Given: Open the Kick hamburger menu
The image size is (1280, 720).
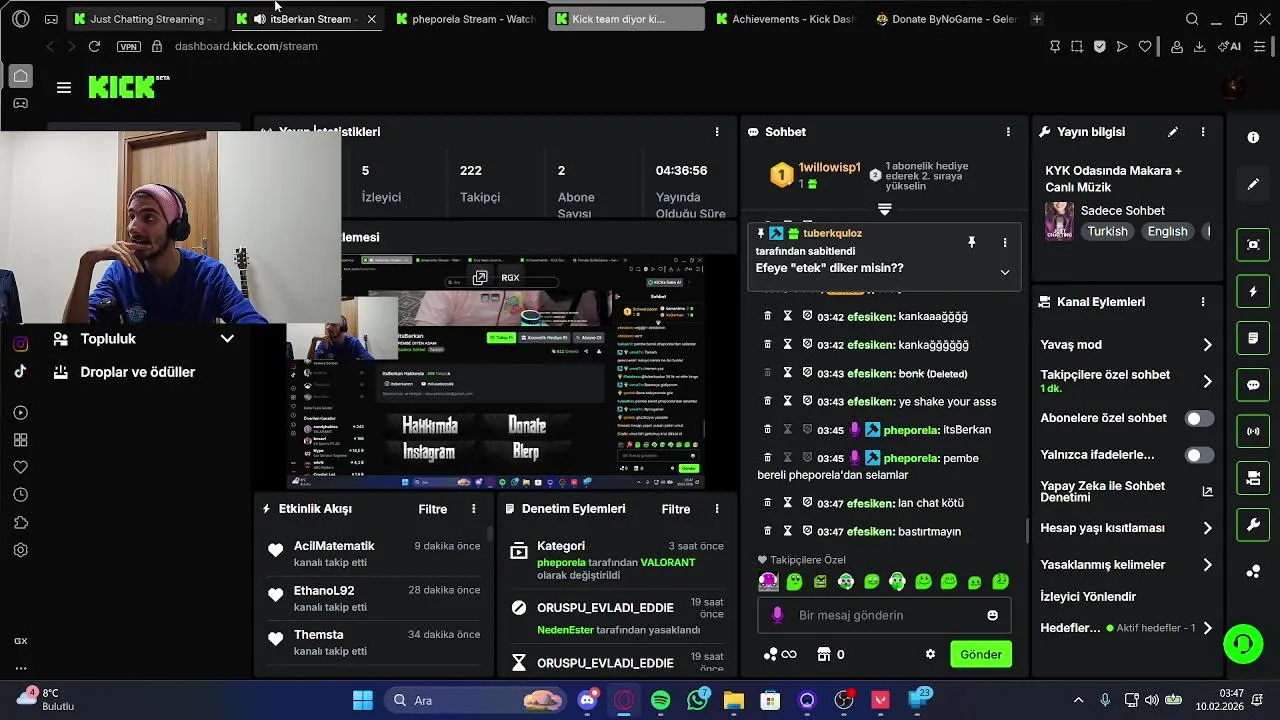Looking at the screenshot, I should tap(64, 87).
